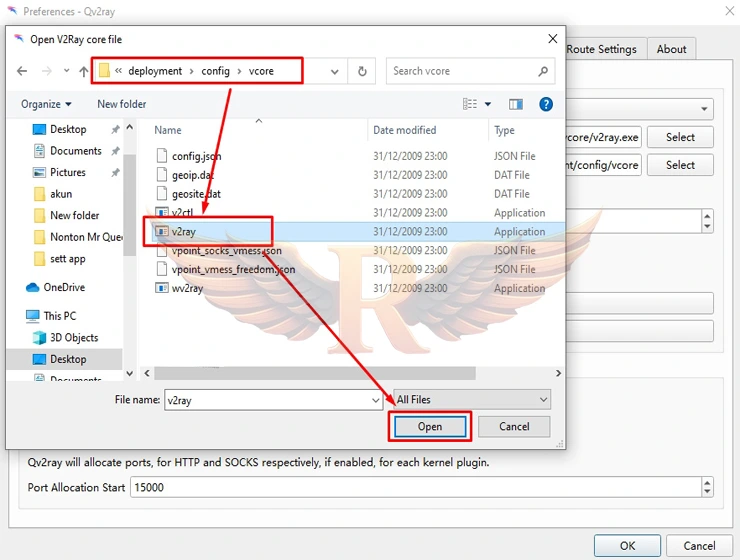This screenshot has height=560, width=740.
Task: Select the 3D Objects folder
Action: point(73,337)
